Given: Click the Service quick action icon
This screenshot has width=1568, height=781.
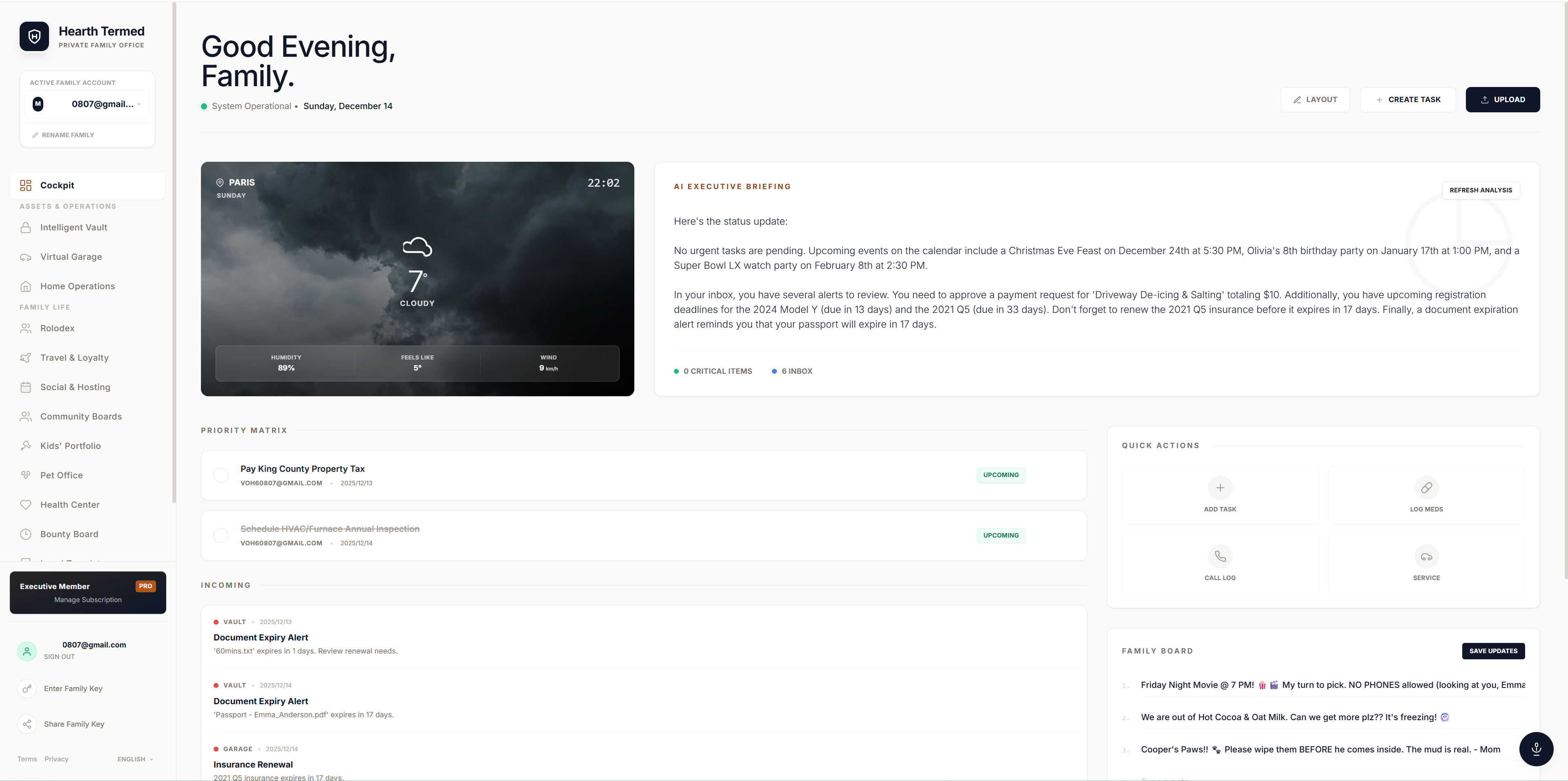Looking at the screenshot, I should coord(1426,556).
